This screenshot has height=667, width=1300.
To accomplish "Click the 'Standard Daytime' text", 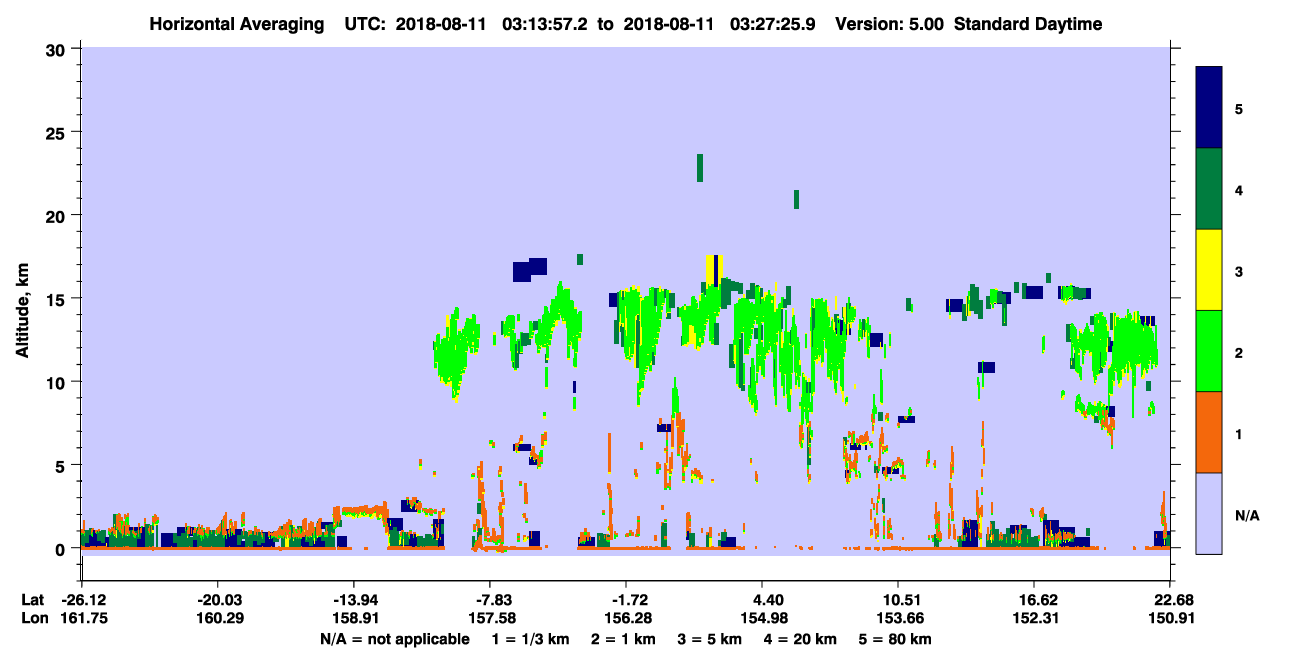I will pyautogui.click(x=1027, y=24).
